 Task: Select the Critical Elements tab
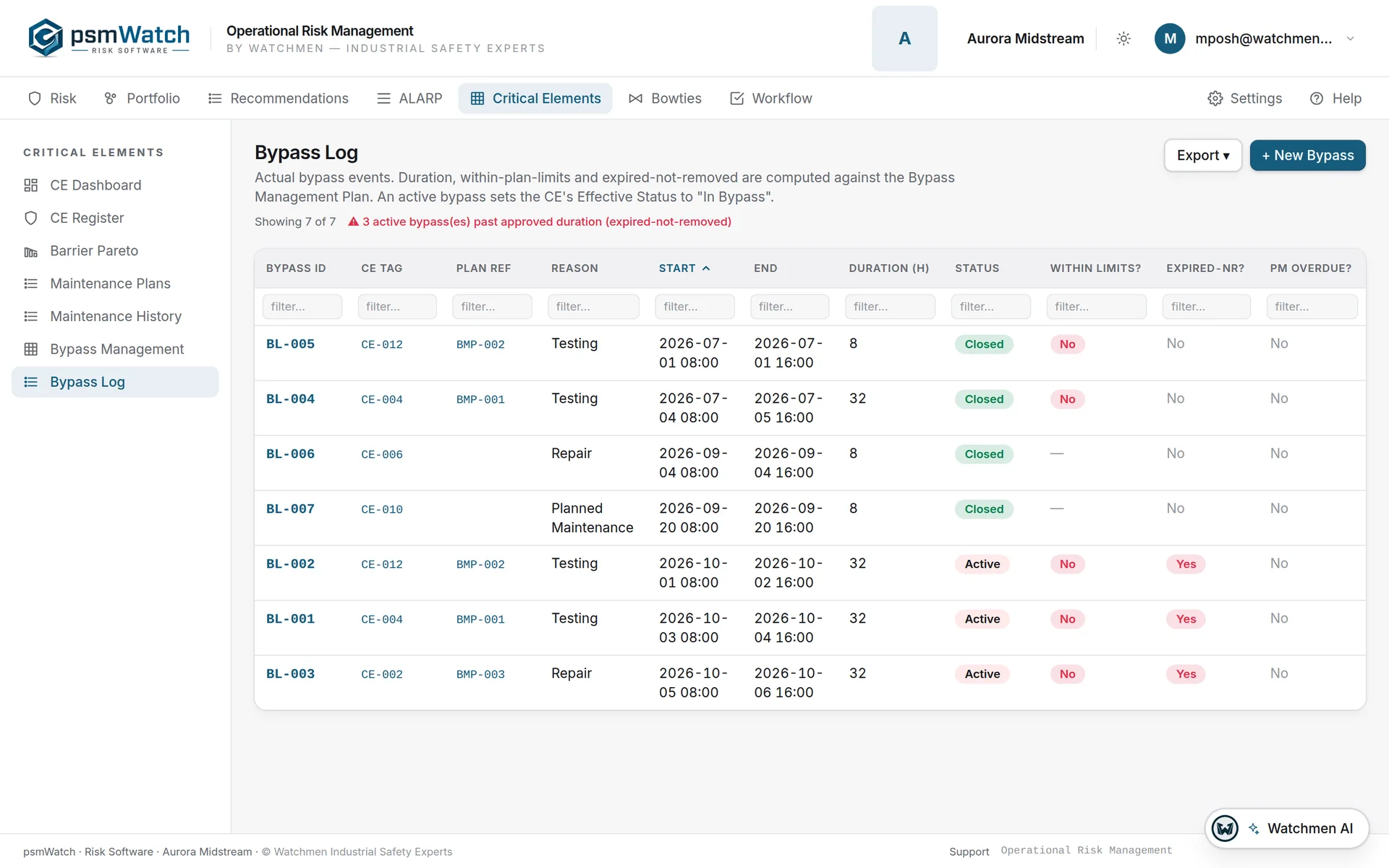pyautogui.click(x=535, y=98)
